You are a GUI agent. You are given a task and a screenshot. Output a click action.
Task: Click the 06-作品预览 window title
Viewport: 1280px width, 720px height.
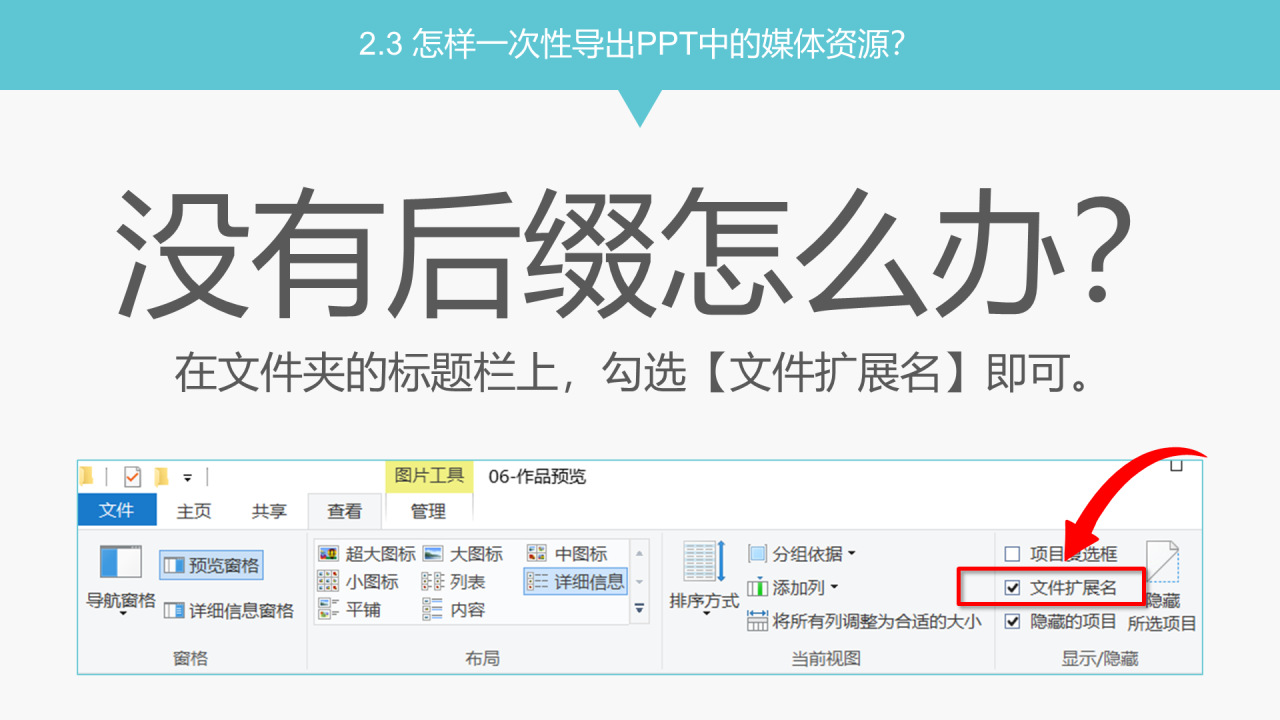[537, 477]
